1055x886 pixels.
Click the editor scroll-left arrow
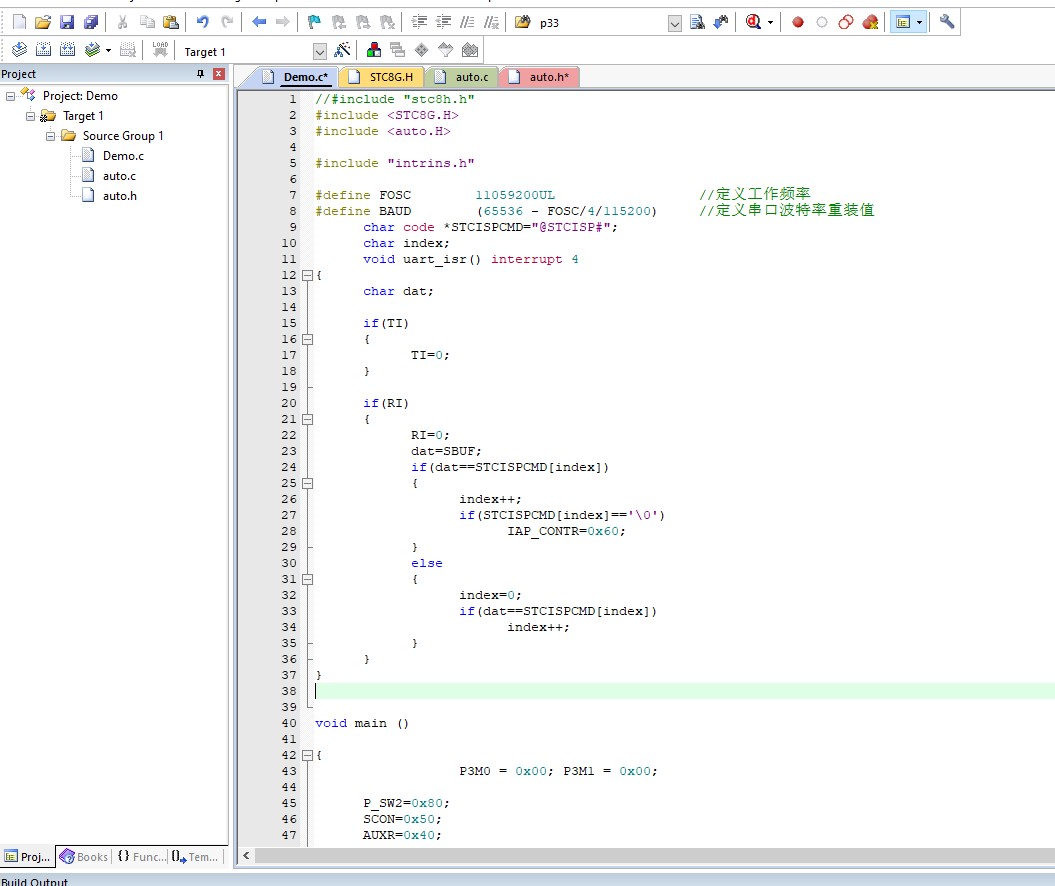(x=246, y=856)
